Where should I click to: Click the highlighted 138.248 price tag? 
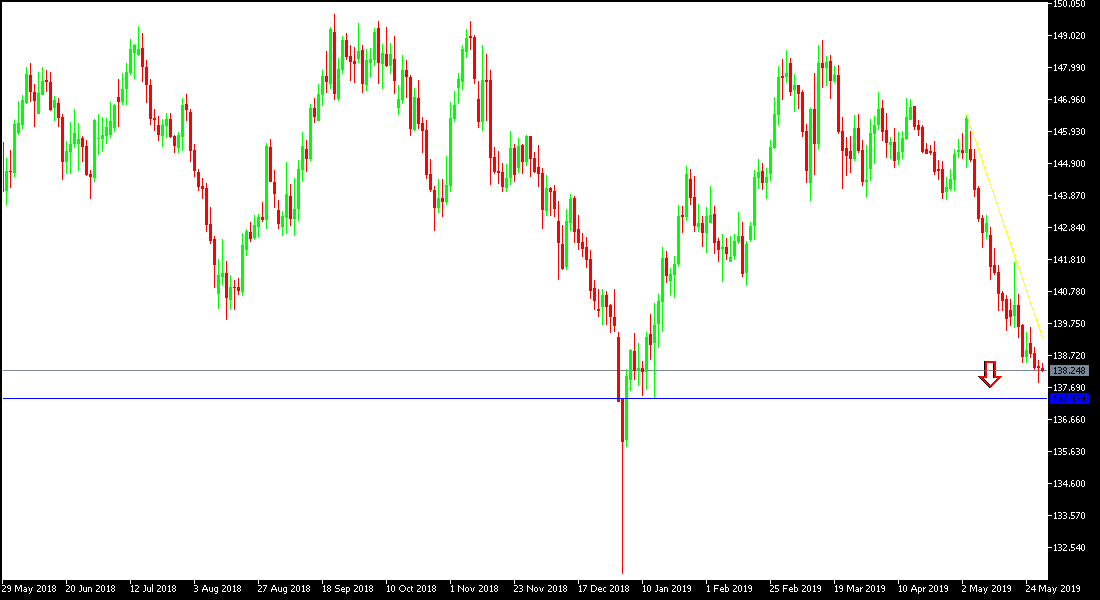(x=1070, y=369)
